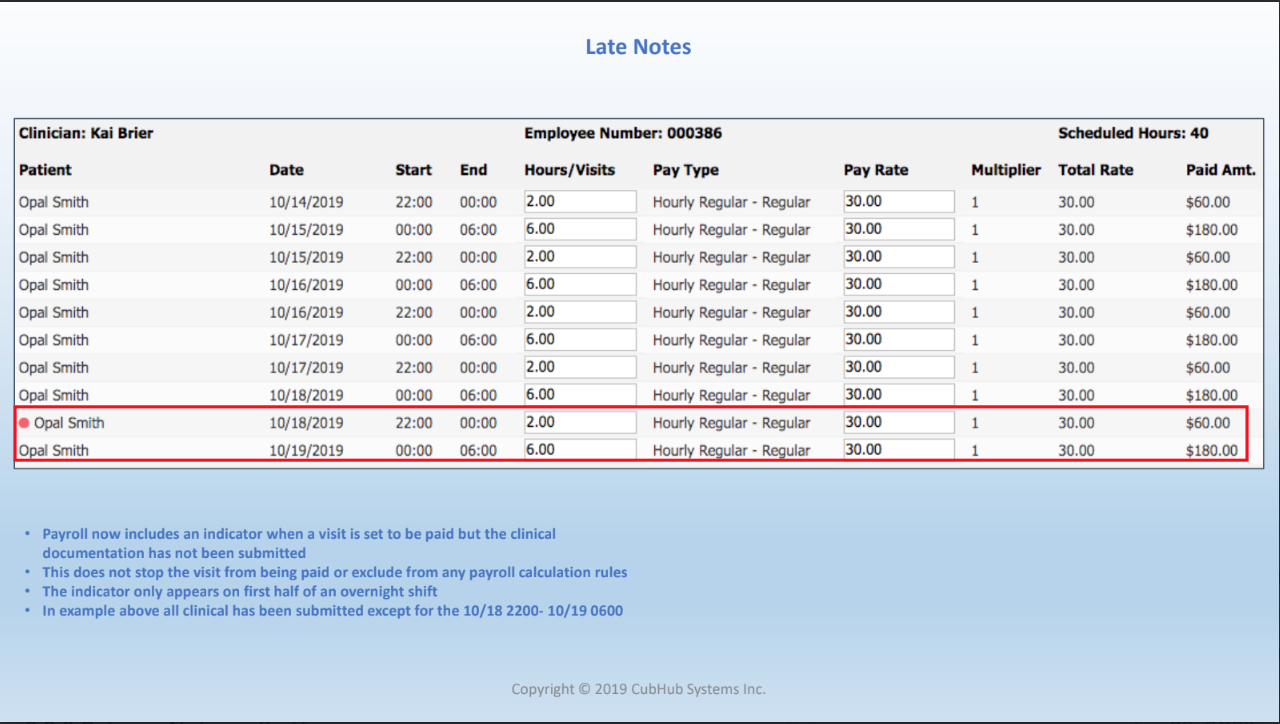Screen dimensions: 1280x724
Task: Click the 'Start' column header
Action: (x=413, y=170)
